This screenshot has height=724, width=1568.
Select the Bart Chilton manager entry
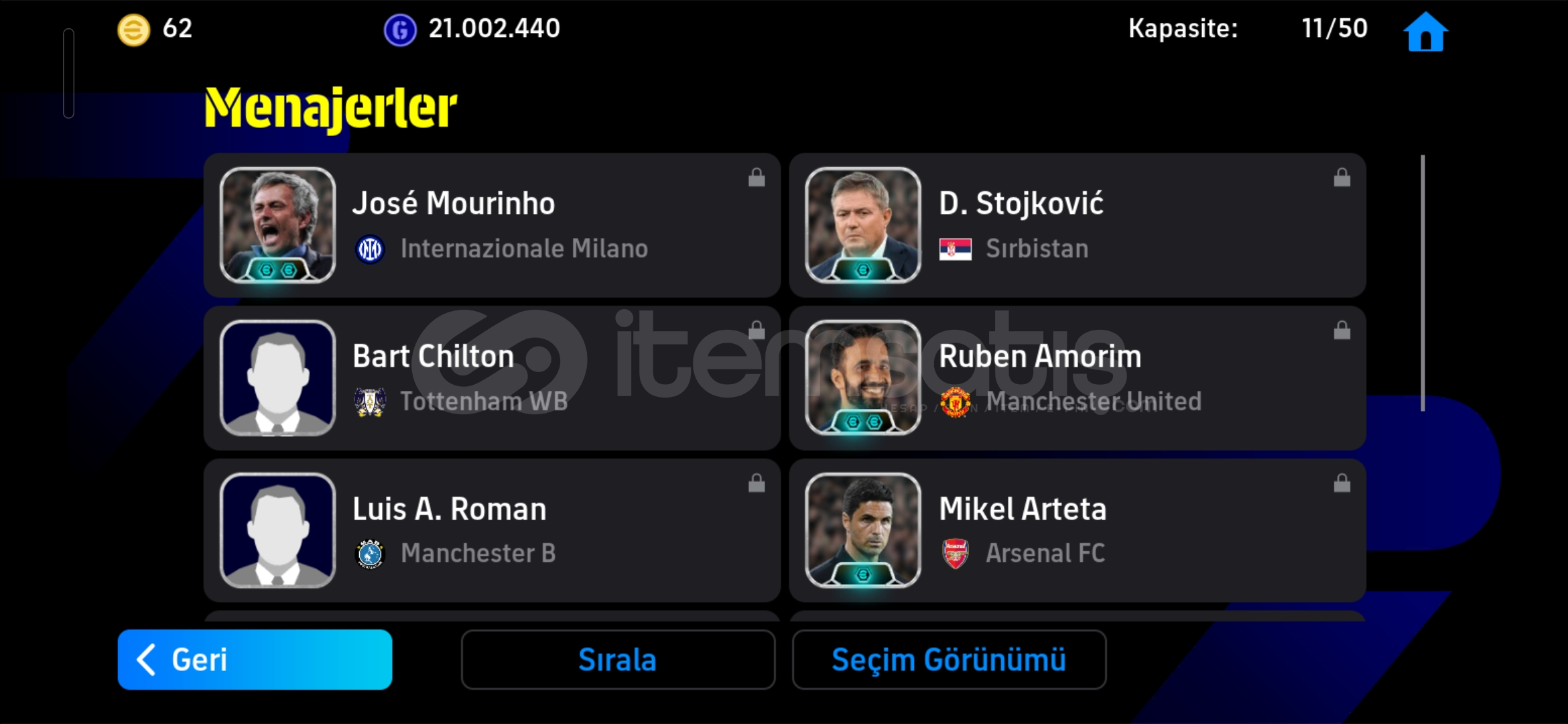pos(493,378)
